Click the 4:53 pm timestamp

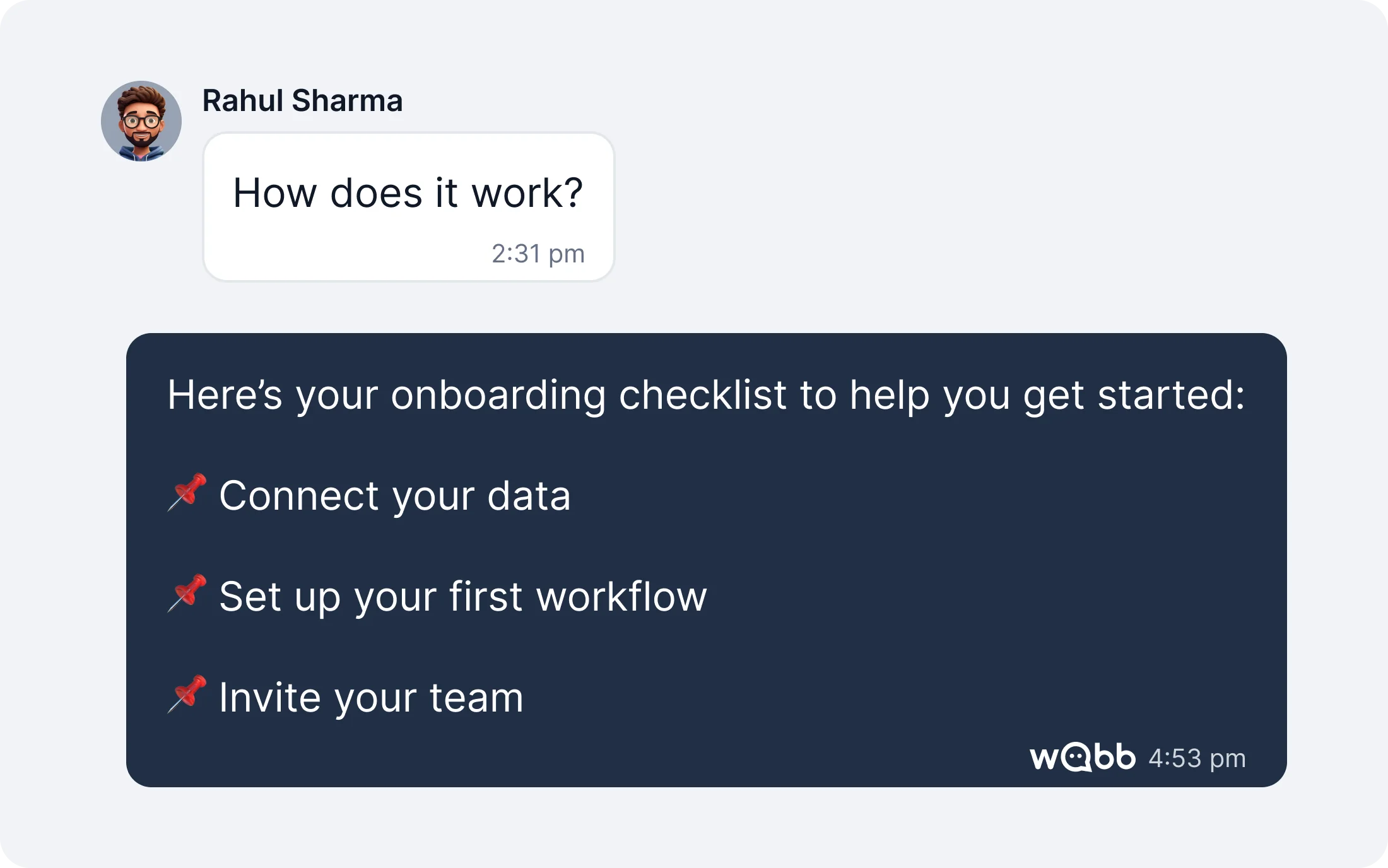(1197, 758)
